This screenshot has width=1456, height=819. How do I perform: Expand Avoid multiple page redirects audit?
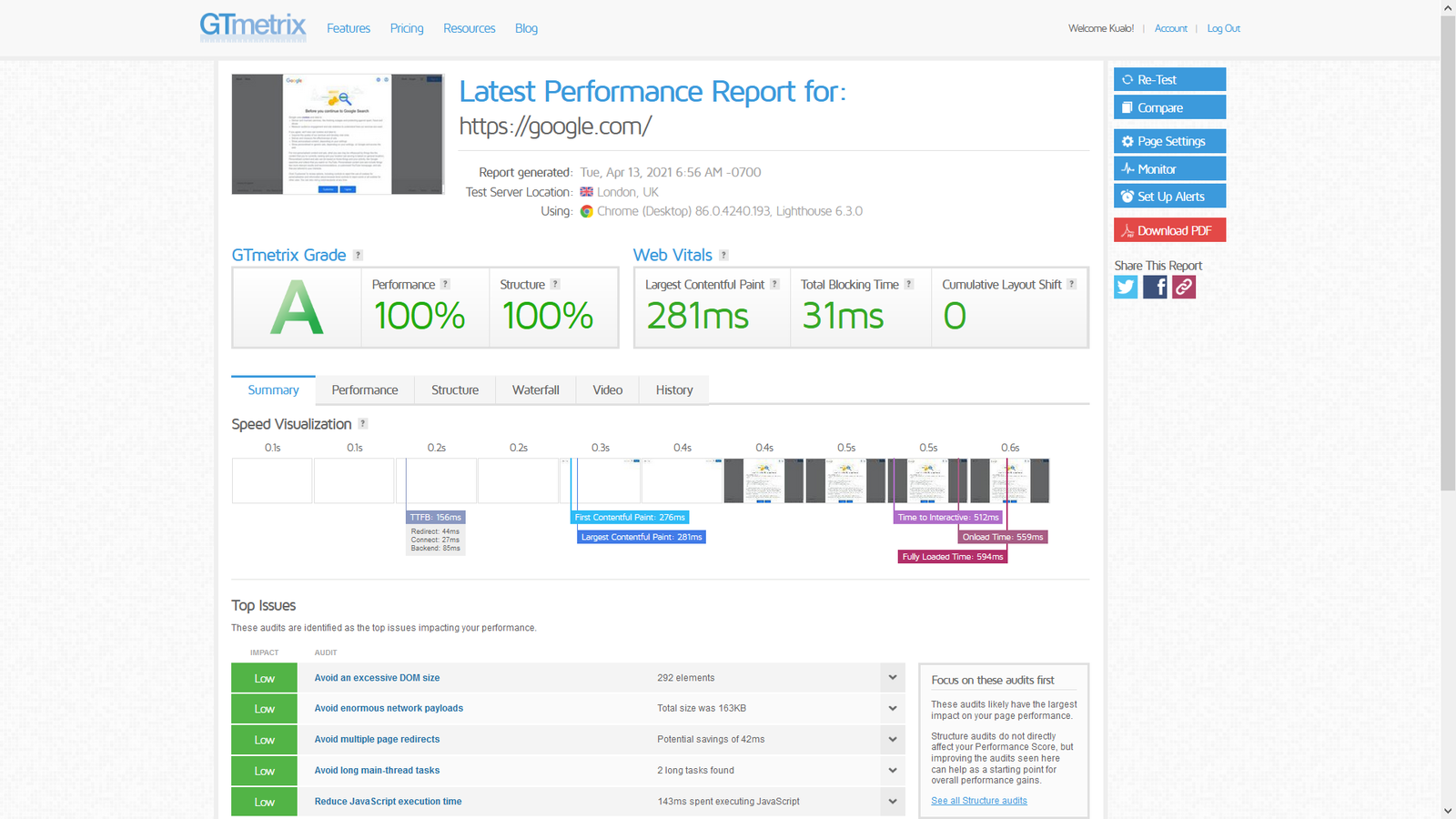point(893,739)
